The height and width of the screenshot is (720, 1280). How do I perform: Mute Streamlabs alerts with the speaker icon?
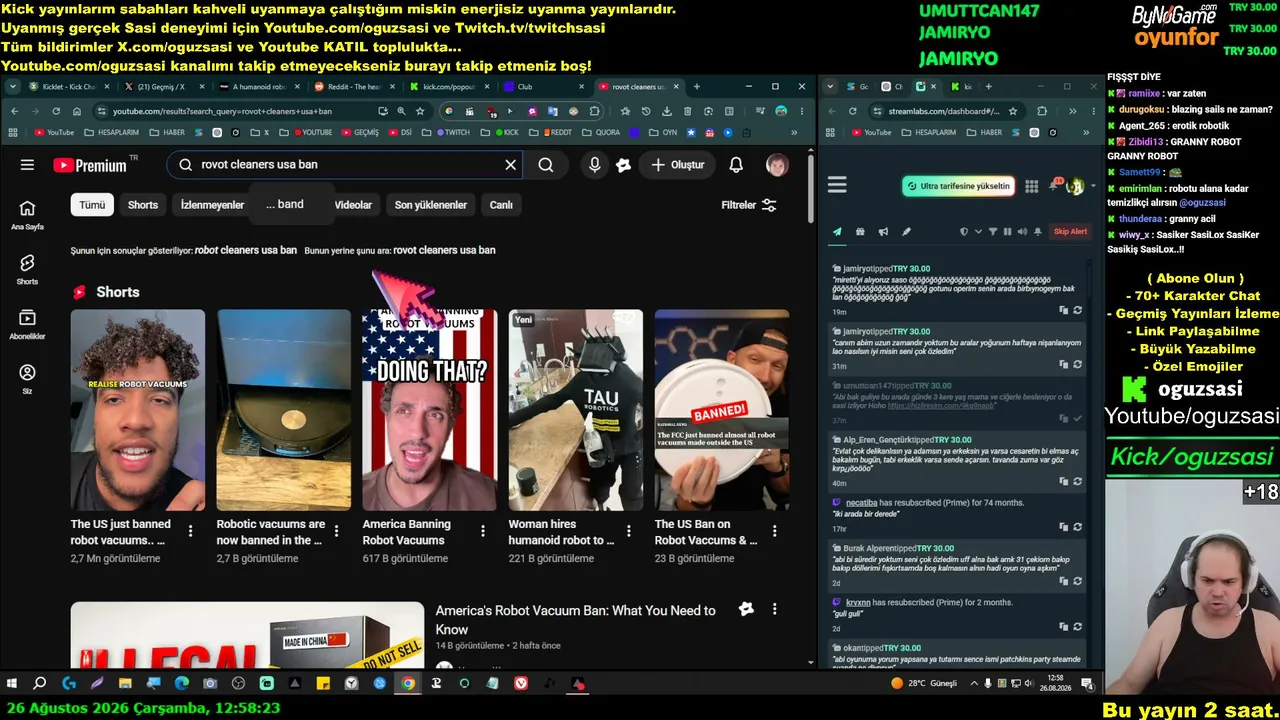1022,232
